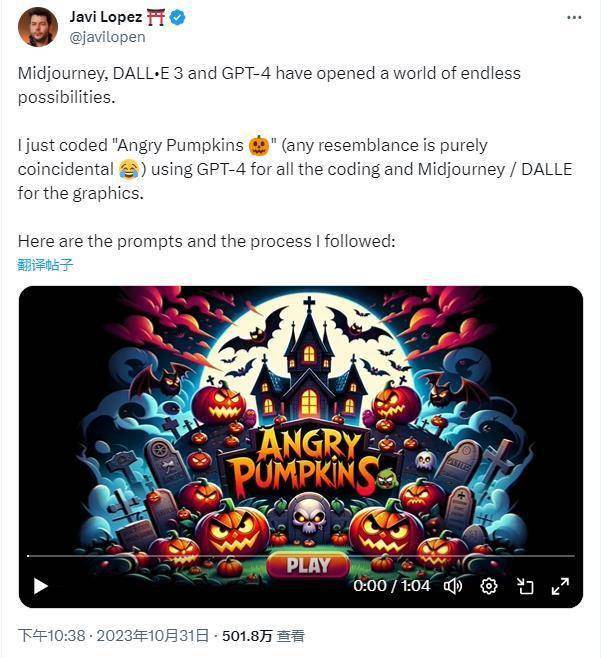Click the PLAY button in the video thumbnail

click(308, 565)
